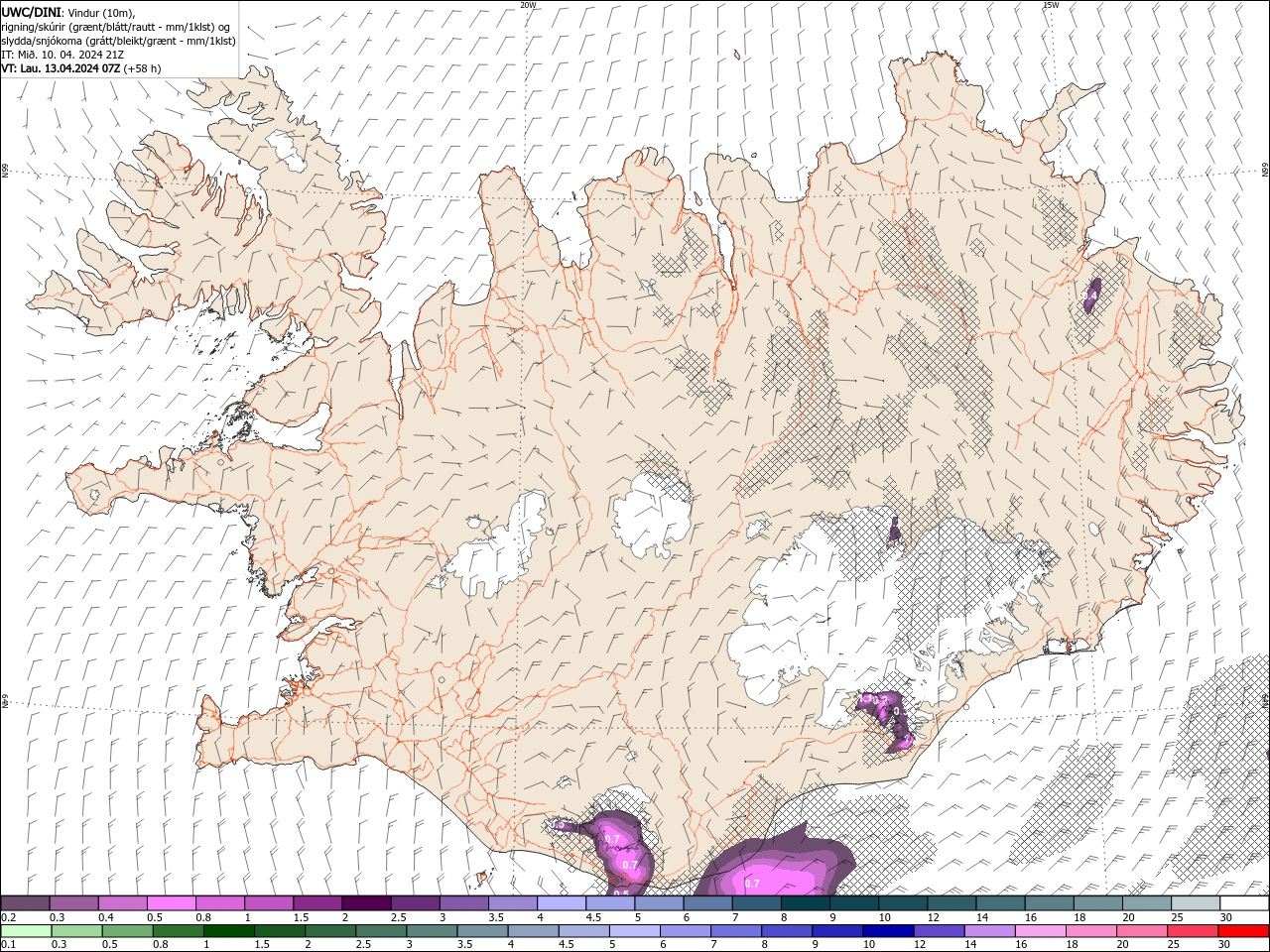Pick the navy blue 10 swatch in lower legend
This screenshot has height=952, width=1270.
[887, 931]
